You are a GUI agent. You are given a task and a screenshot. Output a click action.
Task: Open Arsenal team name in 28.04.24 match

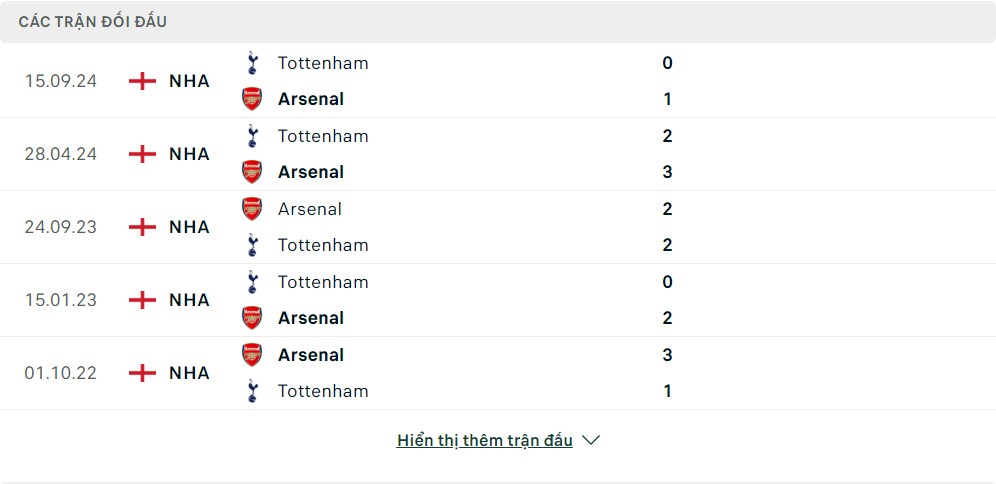[x=311, y=172]
